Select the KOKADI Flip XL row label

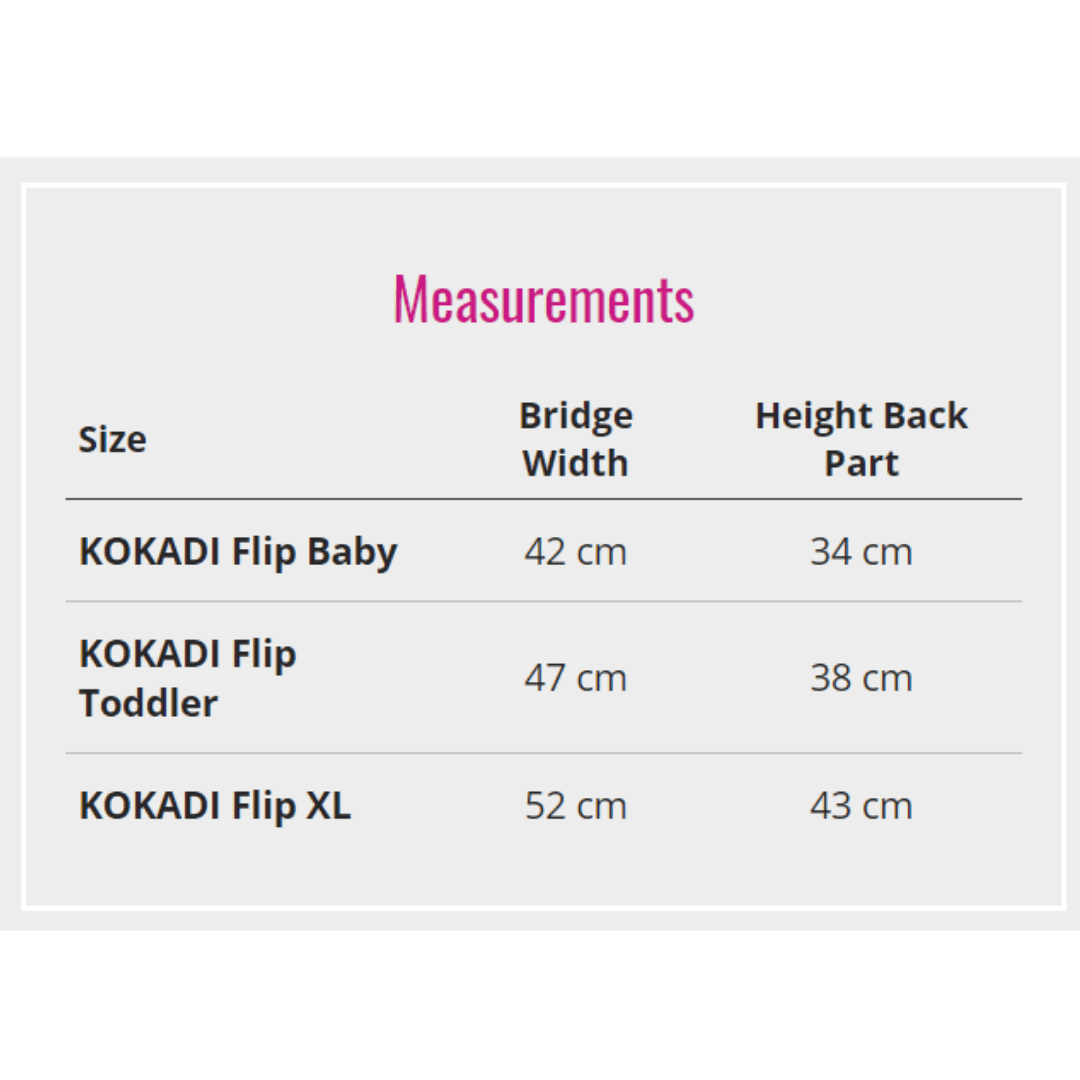(215, 806)
